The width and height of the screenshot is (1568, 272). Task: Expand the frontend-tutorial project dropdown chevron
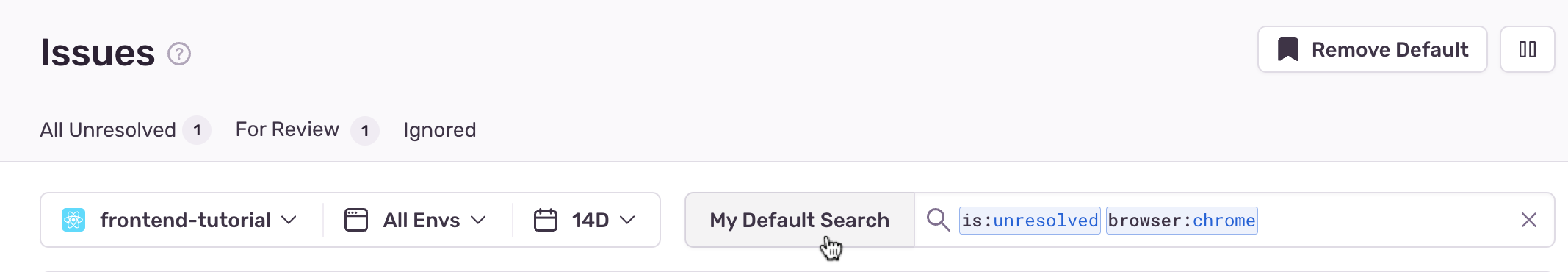pos(289,220)
